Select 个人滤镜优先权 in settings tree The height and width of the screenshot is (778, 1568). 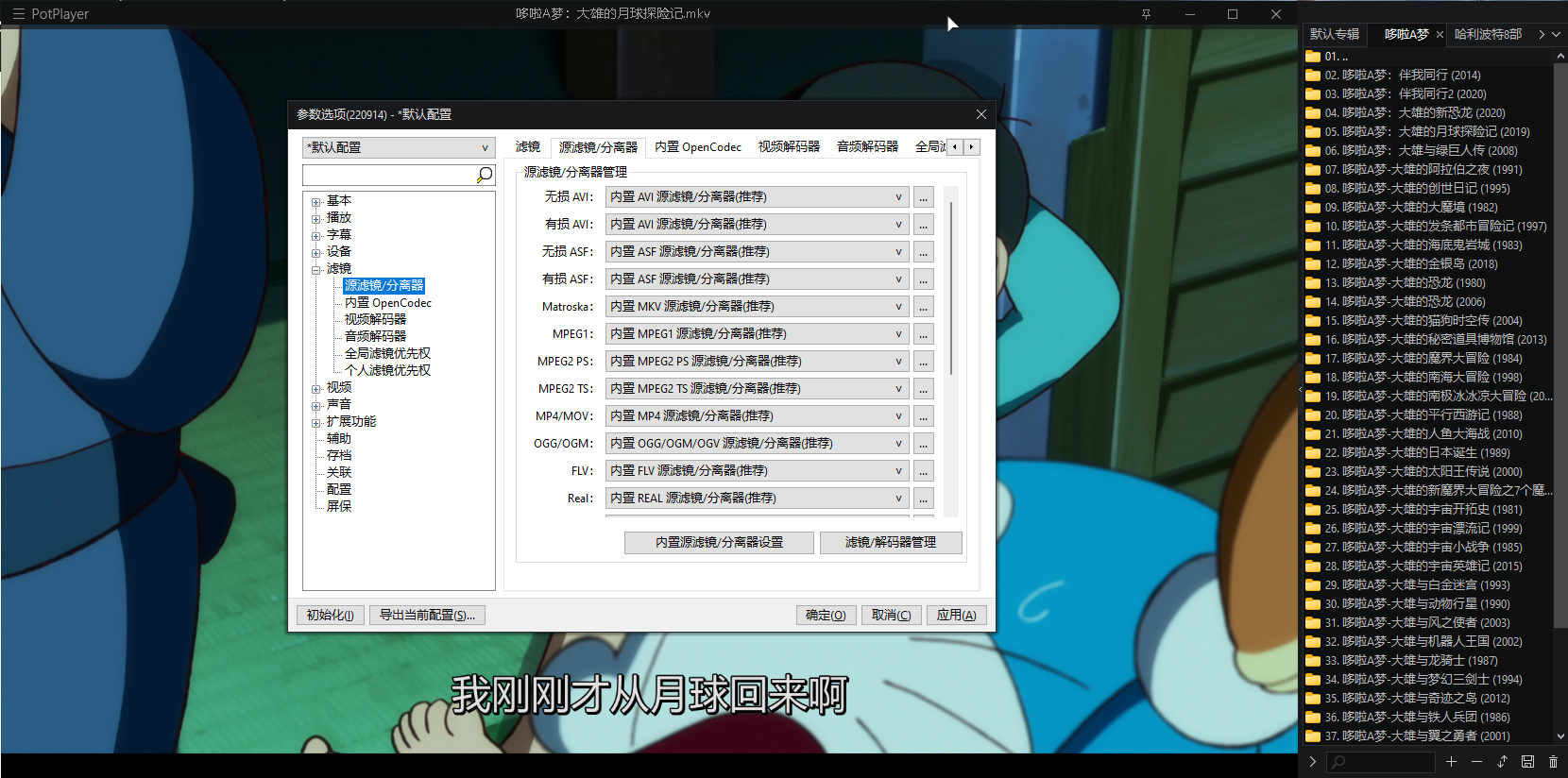tap(387, 371)
